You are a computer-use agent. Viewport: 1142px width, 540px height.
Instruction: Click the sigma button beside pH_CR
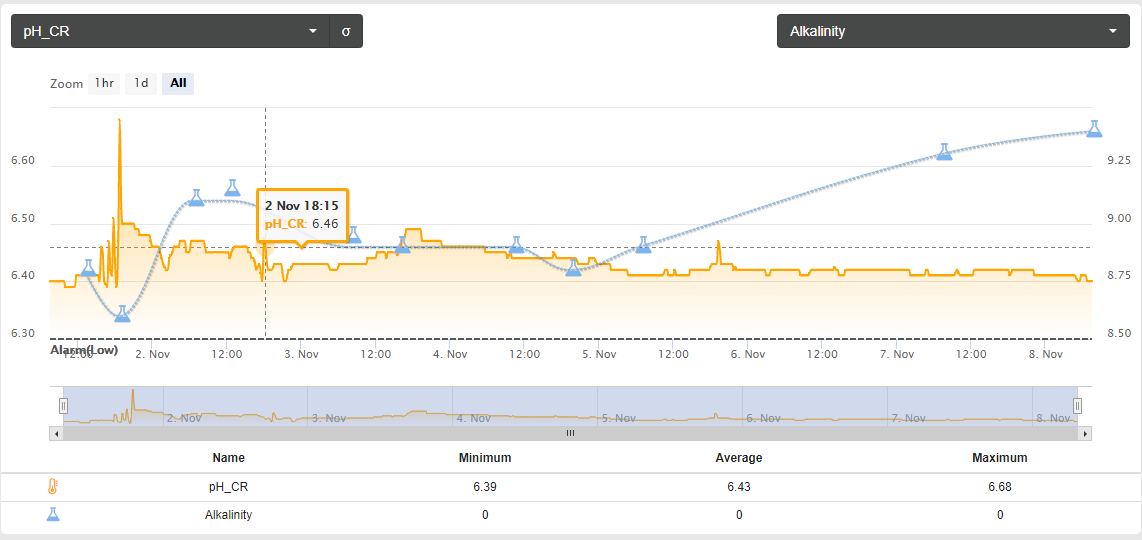tap(346, 31)
